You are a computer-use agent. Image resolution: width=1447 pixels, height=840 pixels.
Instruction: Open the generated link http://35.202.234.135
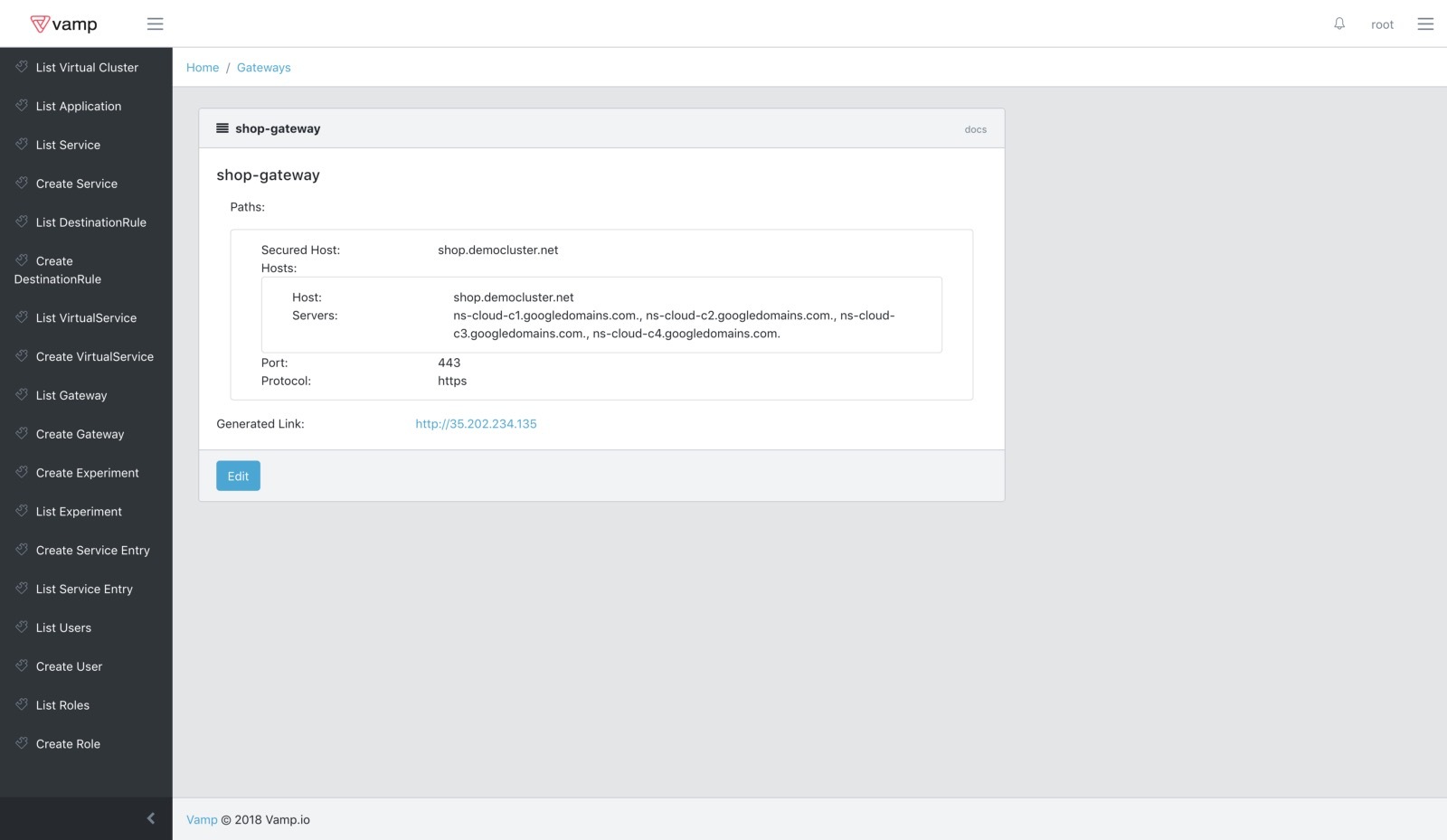coord(476,424)
